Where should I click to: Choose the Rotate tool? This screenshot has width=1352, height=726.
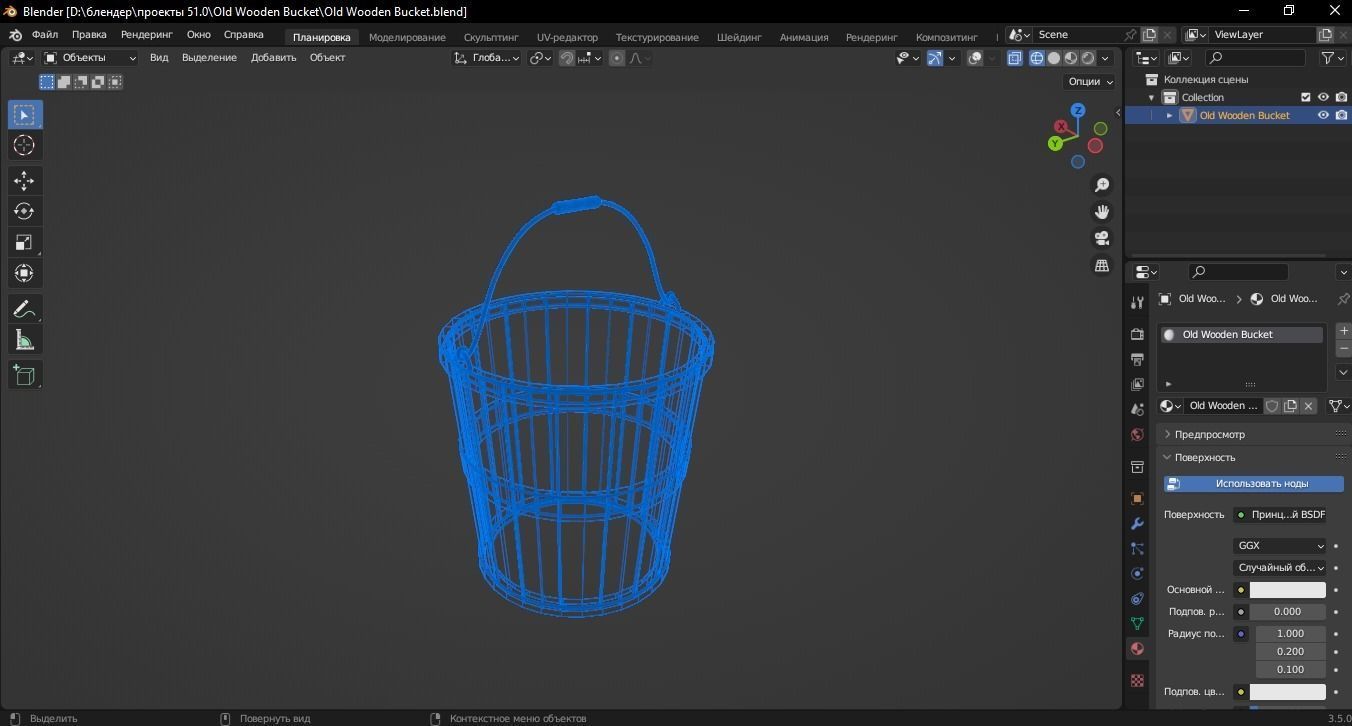pos(24,211)
